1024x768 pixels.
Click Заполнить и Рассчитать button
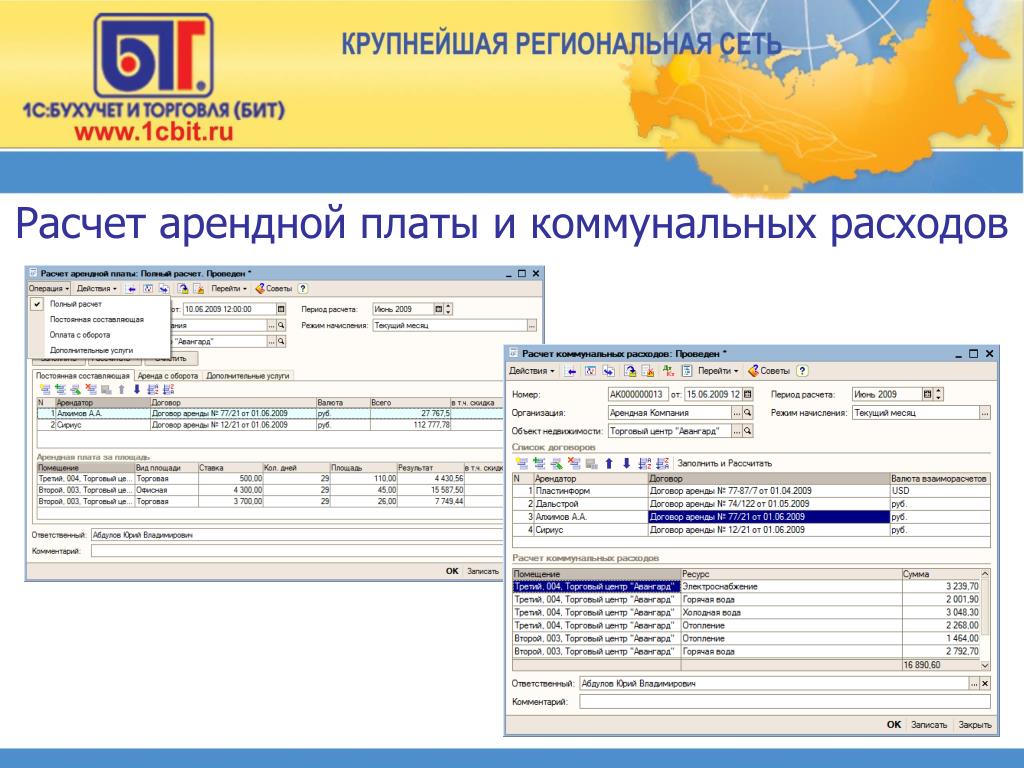click(724, 463)
